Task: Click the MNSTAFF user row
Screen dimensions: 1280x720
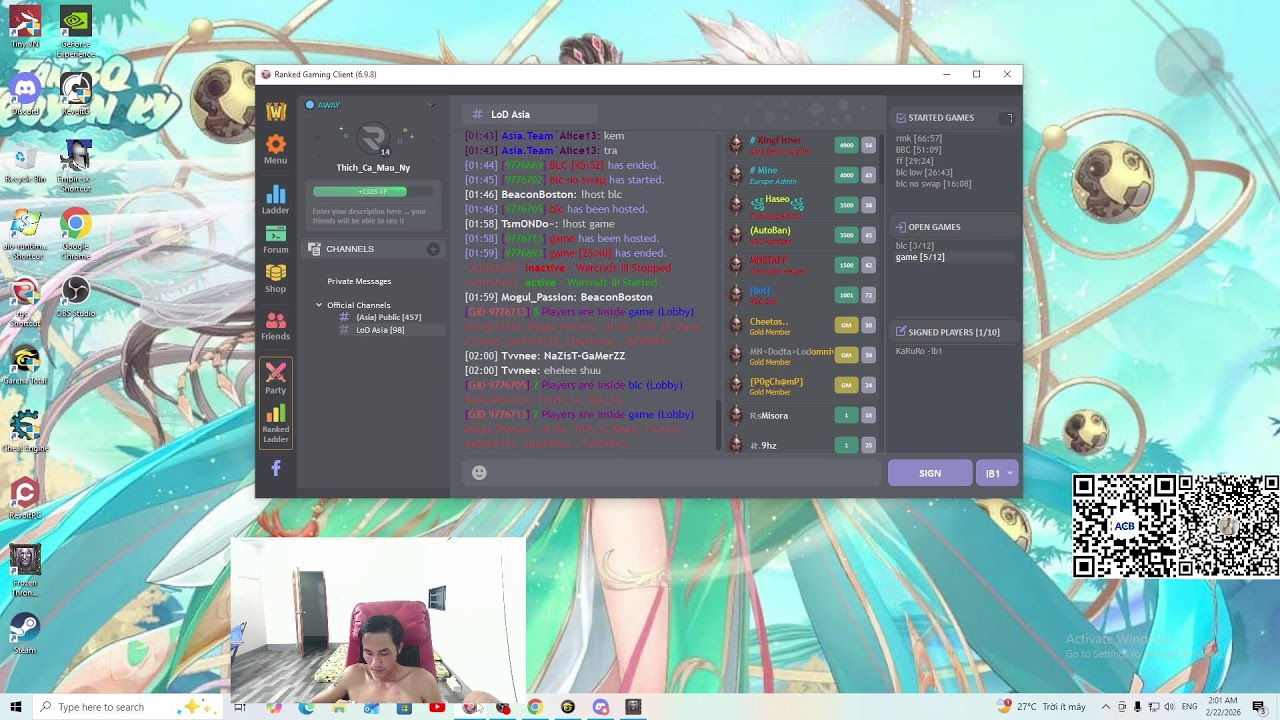Action: (x=801, y=265)
